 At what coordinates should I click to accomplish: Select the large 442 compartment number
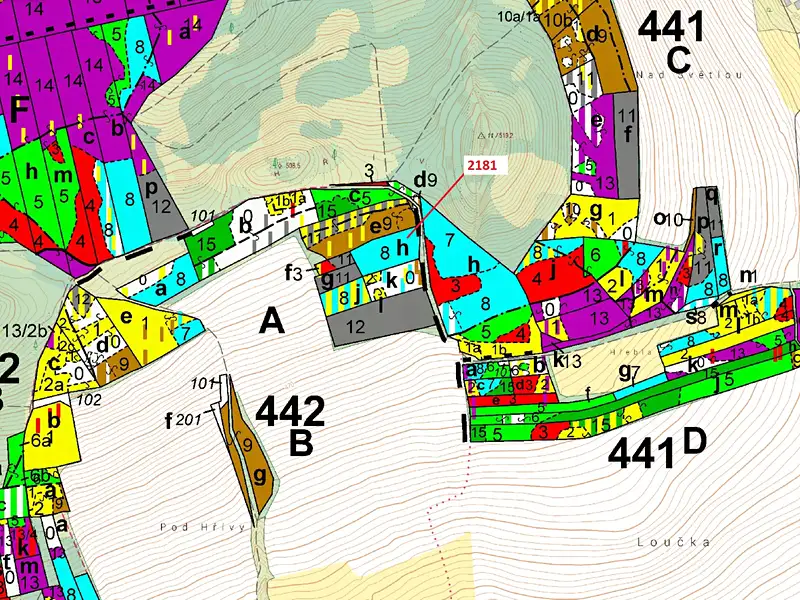pos(290,412)
